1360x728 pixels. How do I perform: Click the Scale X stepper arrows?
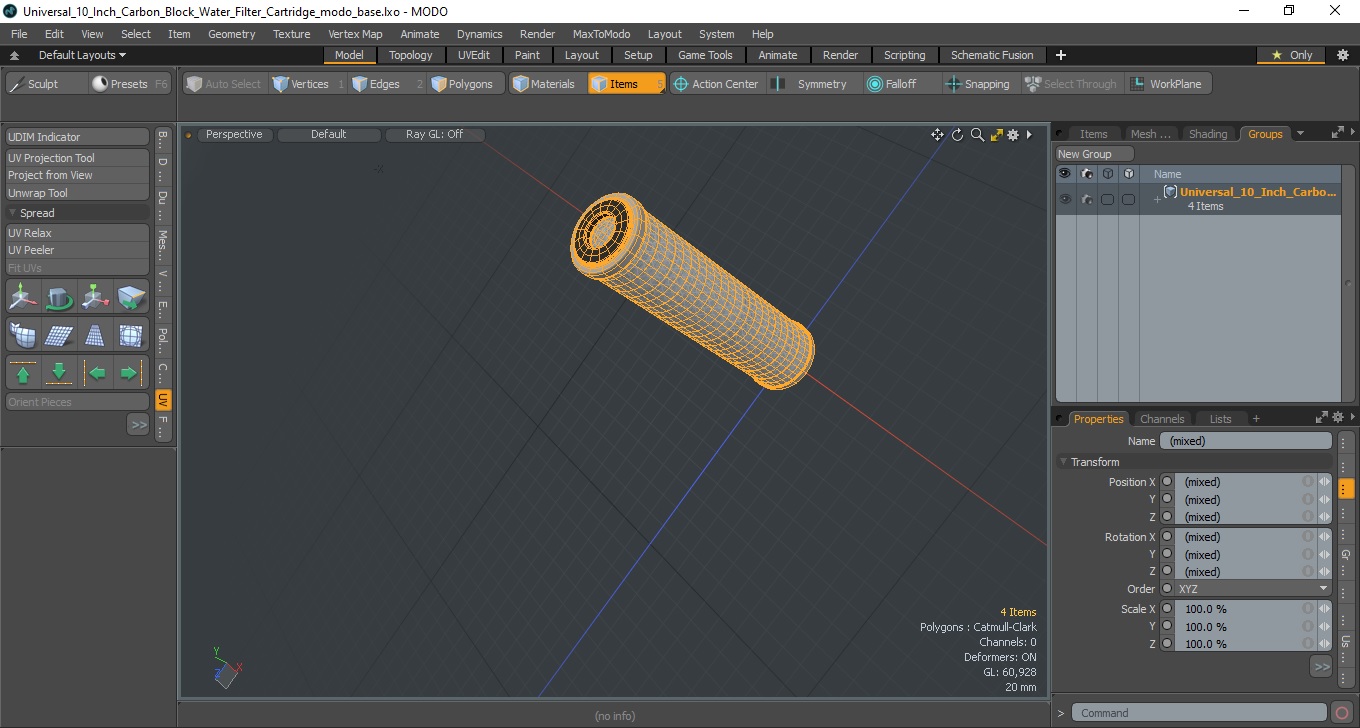[x=1325, y=609]
